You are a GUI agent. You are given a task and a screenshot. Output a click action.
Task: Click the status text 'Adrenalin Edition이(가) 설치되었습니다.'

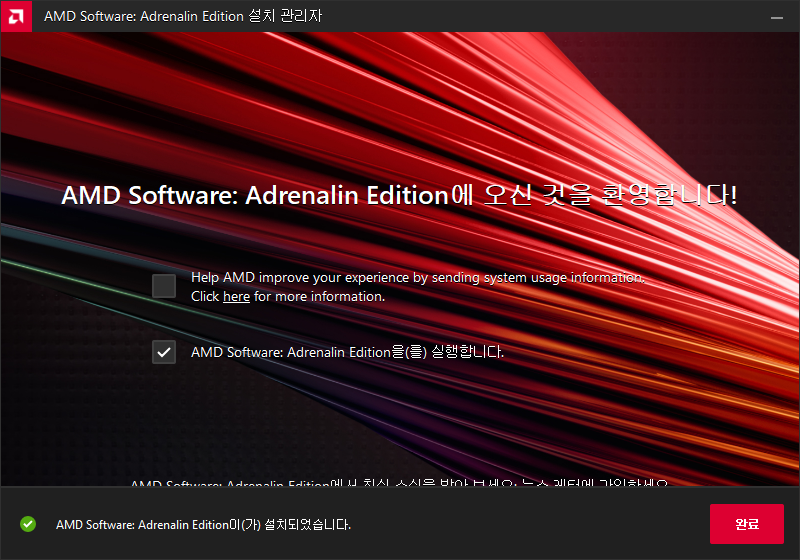tap(244, 525)
